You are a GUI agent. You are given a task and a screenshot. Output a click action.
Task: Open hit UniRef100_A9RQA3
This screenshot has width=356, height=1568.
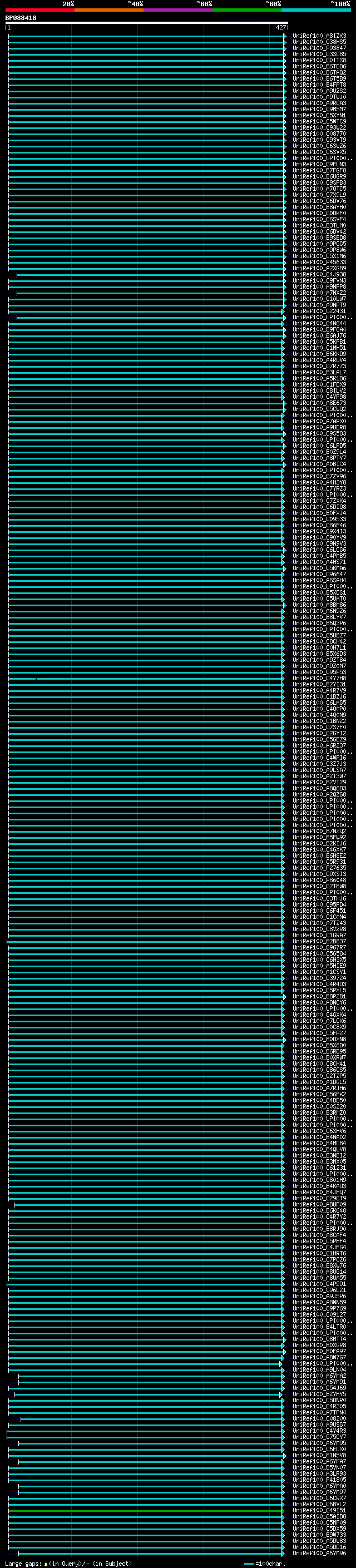pos(319,103)
